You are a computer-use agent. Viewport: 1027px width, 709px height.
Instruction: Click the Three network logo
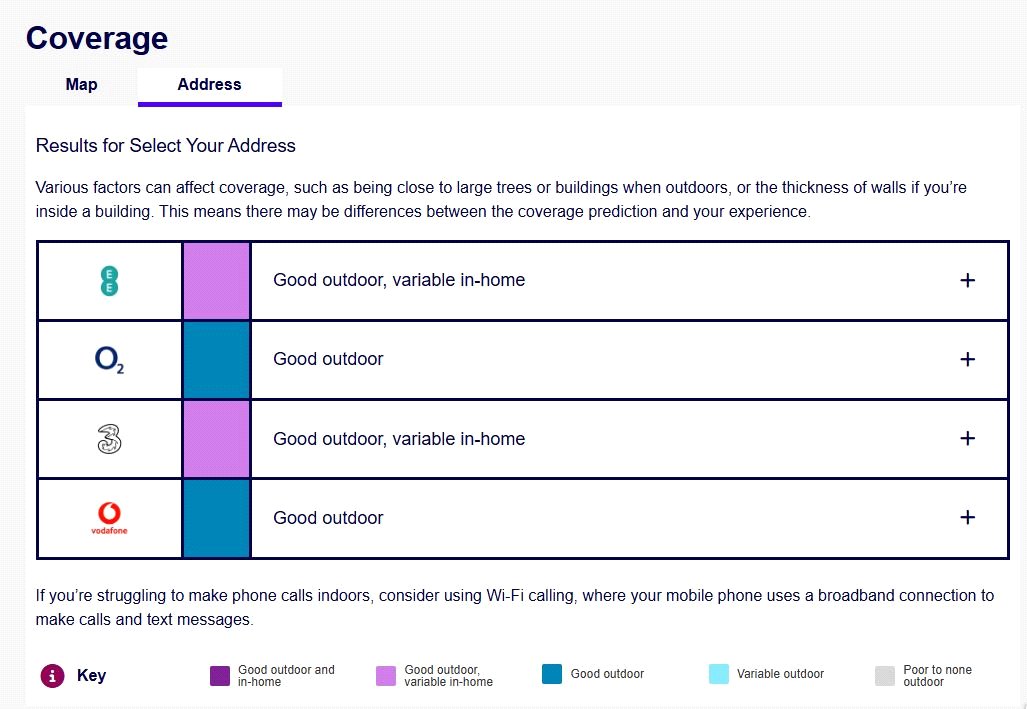click(110, 439)
